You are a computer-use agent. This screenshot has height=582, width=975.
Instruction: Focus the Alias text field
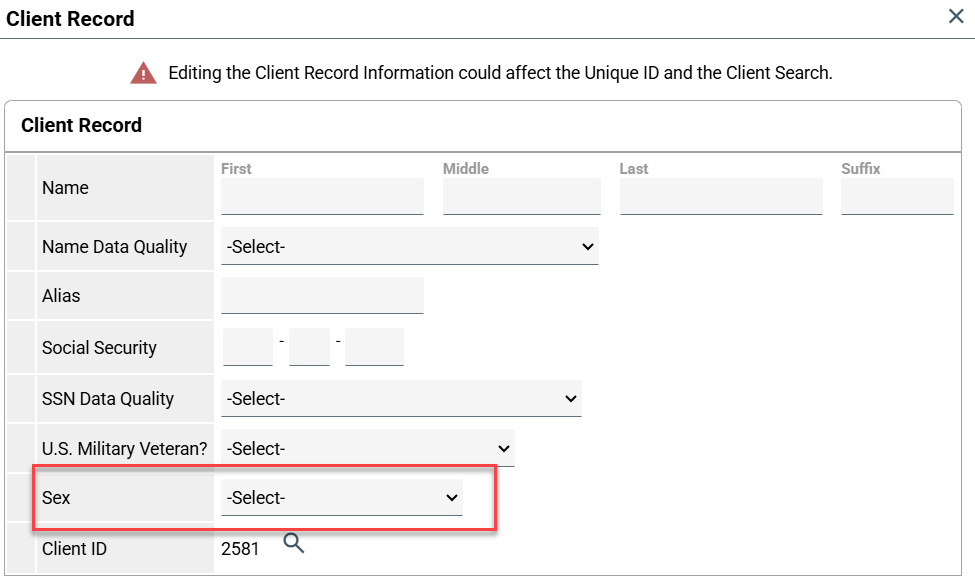coord(322,295)
